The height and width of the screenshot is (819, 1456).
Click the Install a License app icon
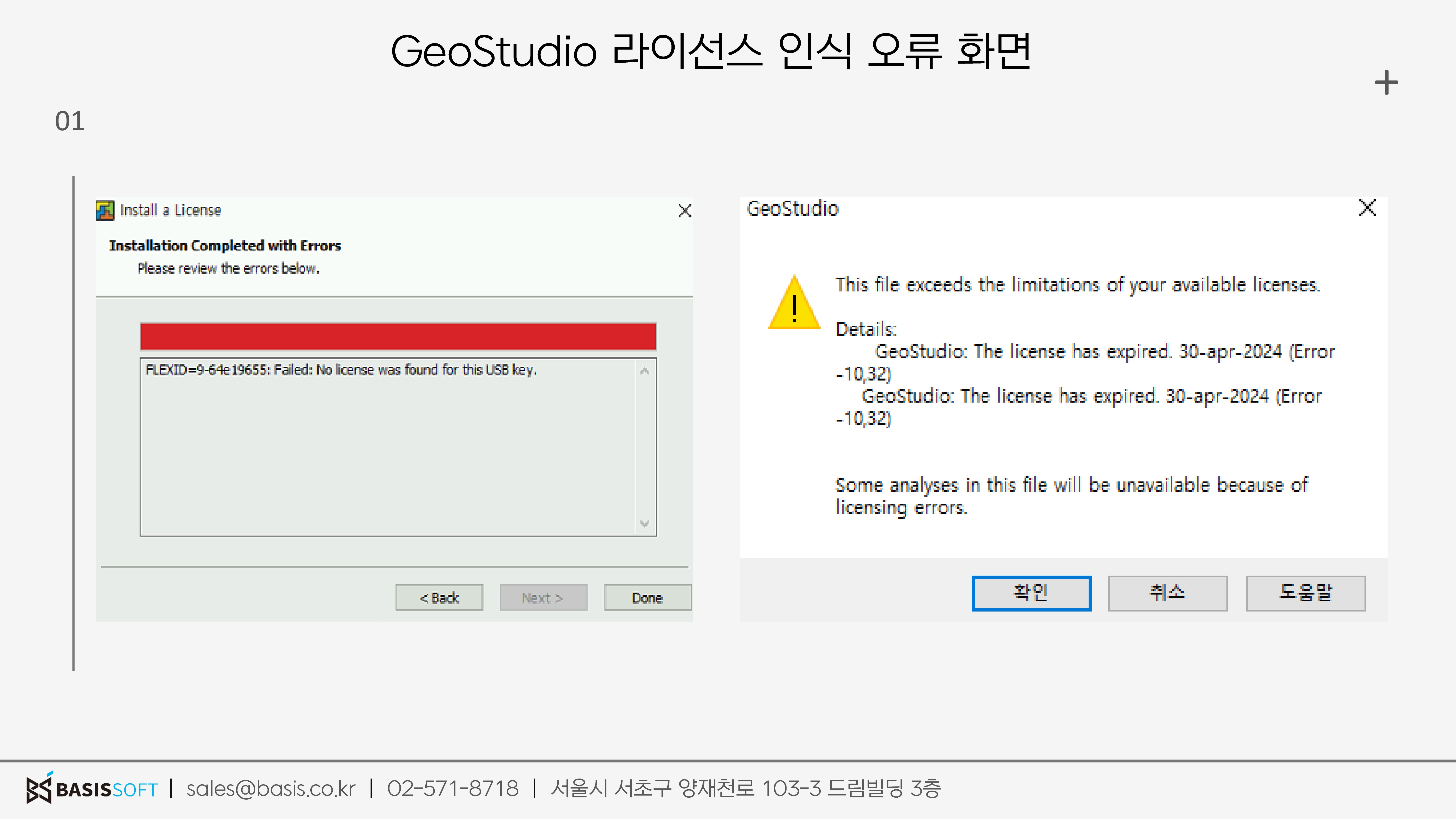105,210
